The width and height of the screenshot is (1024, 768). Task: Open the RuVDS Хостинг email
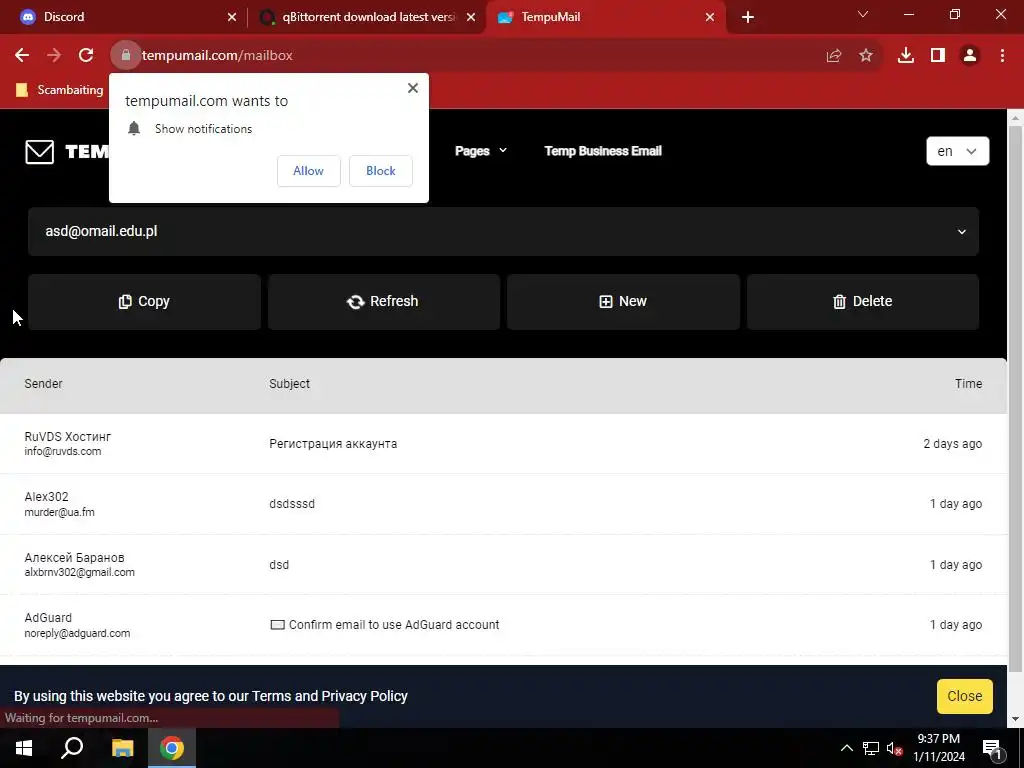click(504, 444)
